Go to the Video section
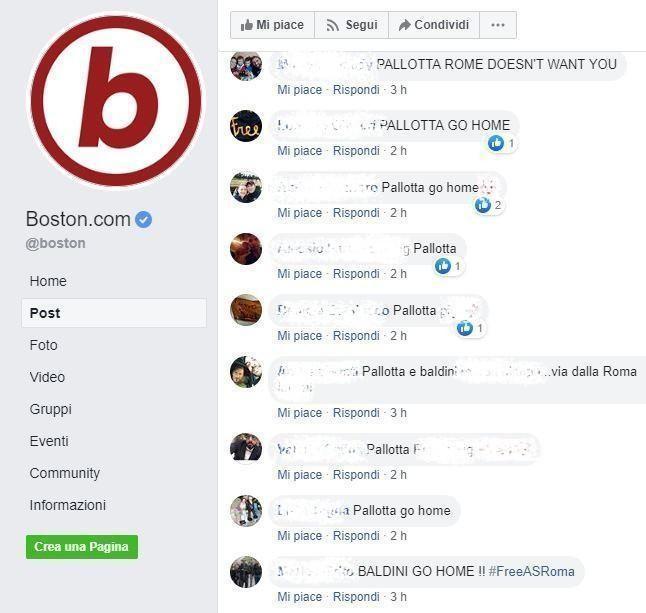Screen dimensions: 646x613 pos(47,377)
